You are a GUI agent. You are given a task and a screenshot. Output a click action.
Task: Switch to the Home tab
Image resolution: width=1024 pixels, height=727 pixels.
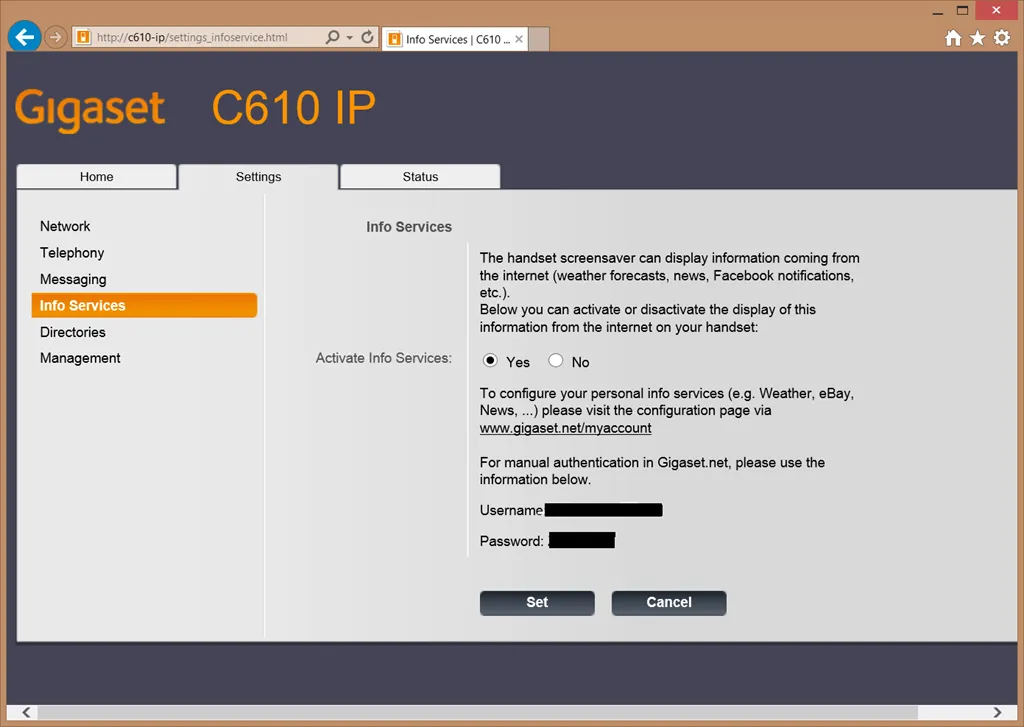click(97, 177)
